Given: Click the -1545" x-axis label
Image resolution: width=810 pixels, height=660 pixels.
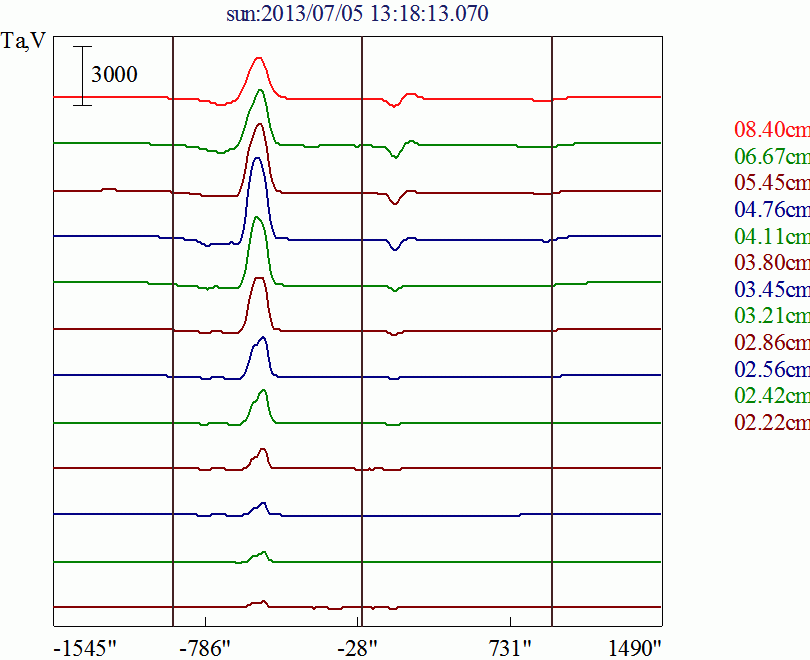Looking at the screenshot, I should point(85,648).
